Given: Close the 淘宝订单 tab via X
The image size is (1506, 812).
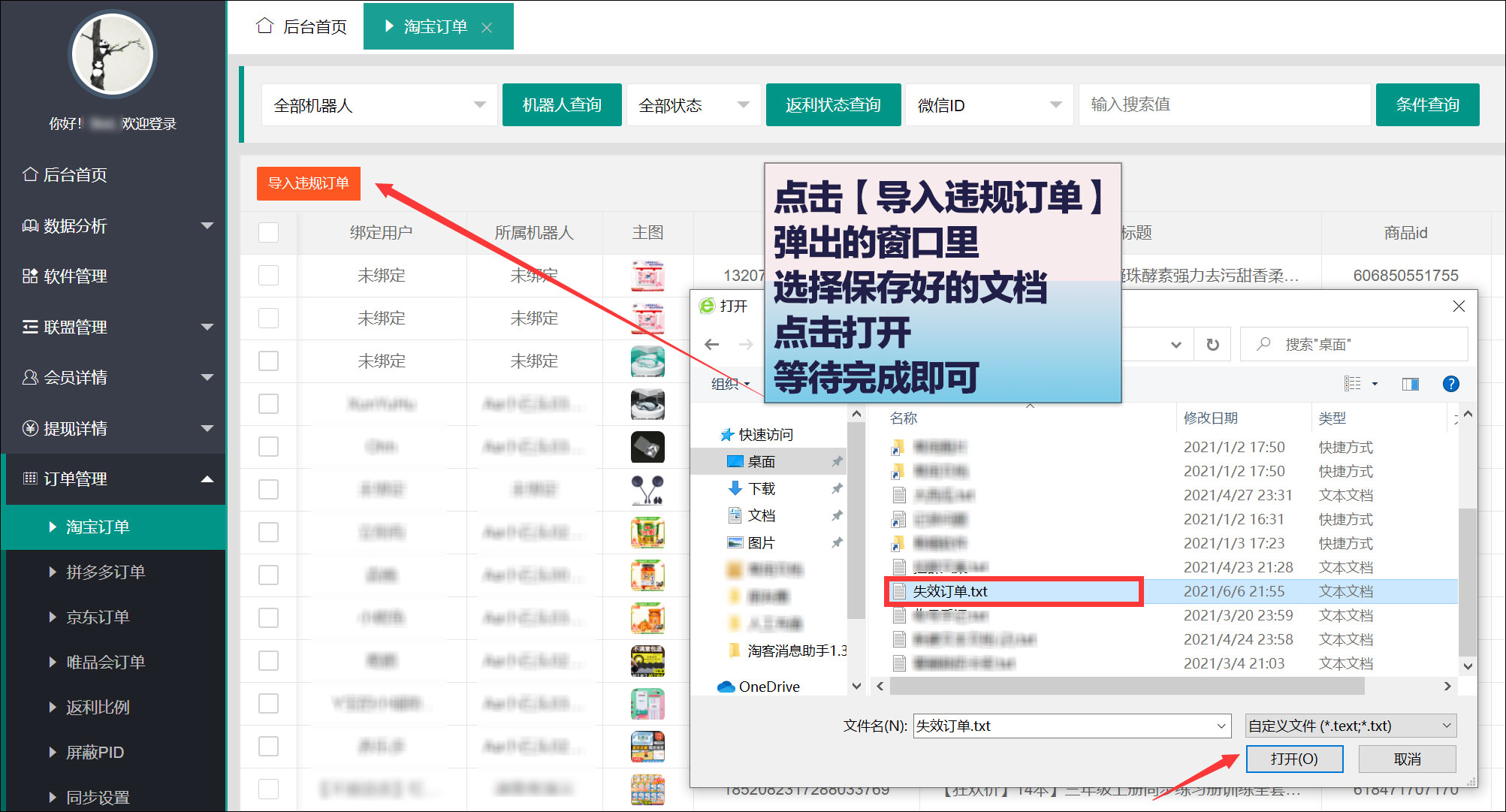Looking at the screenshot, I should point(487,28).
